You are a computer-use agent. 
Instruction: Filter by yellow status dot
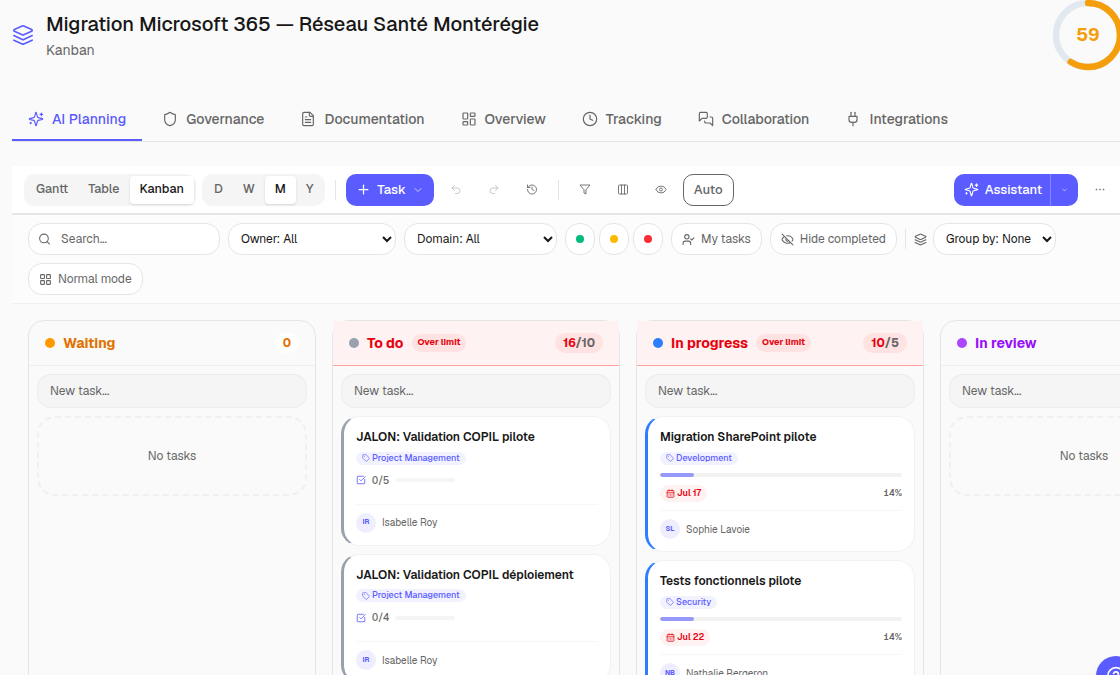pyautogui.click(x=614, y=239)
